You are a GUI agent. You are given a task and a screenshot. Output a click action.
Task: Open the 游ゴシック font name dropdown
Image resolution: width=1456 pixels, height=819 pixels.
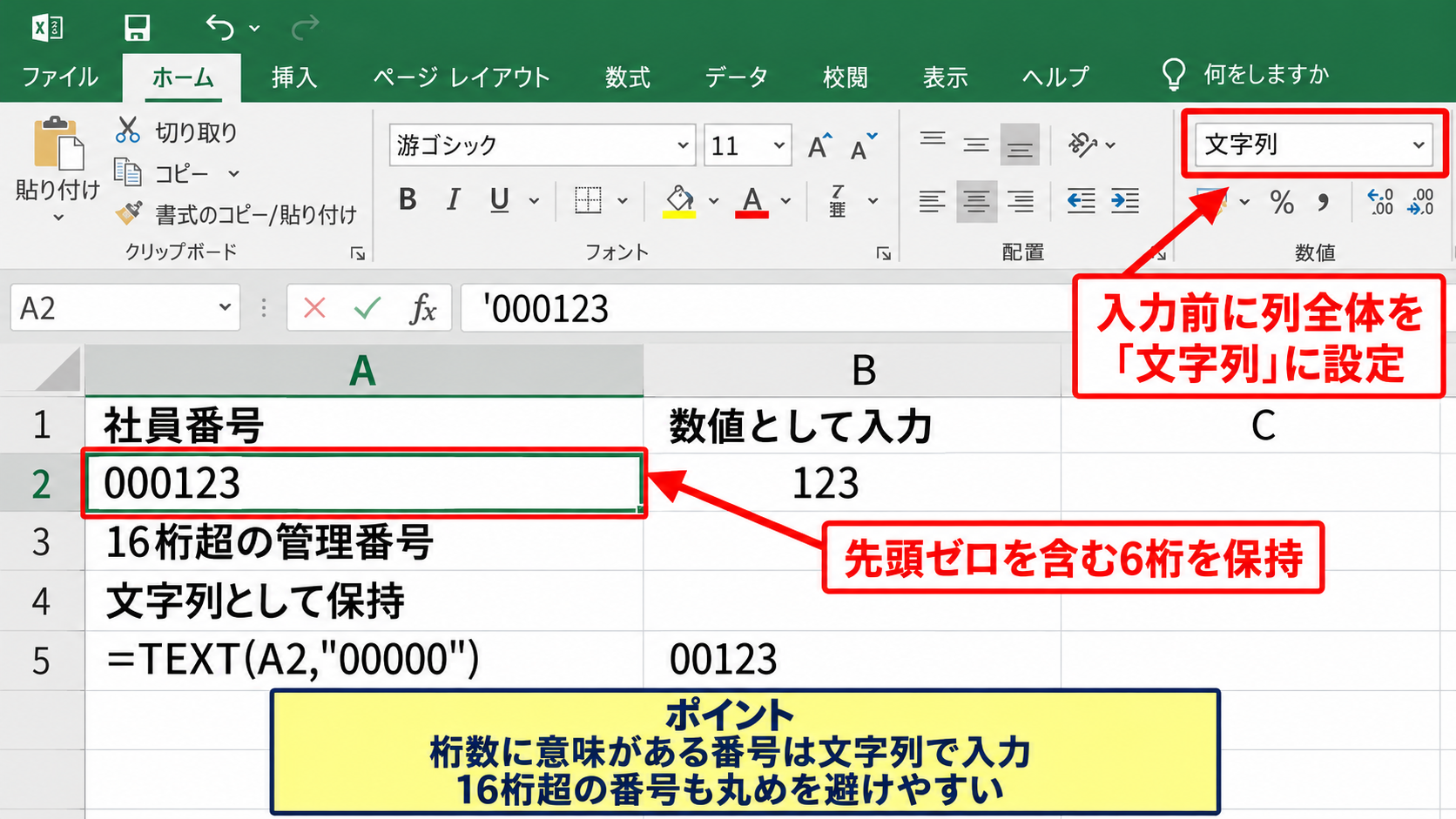point(683,145)
